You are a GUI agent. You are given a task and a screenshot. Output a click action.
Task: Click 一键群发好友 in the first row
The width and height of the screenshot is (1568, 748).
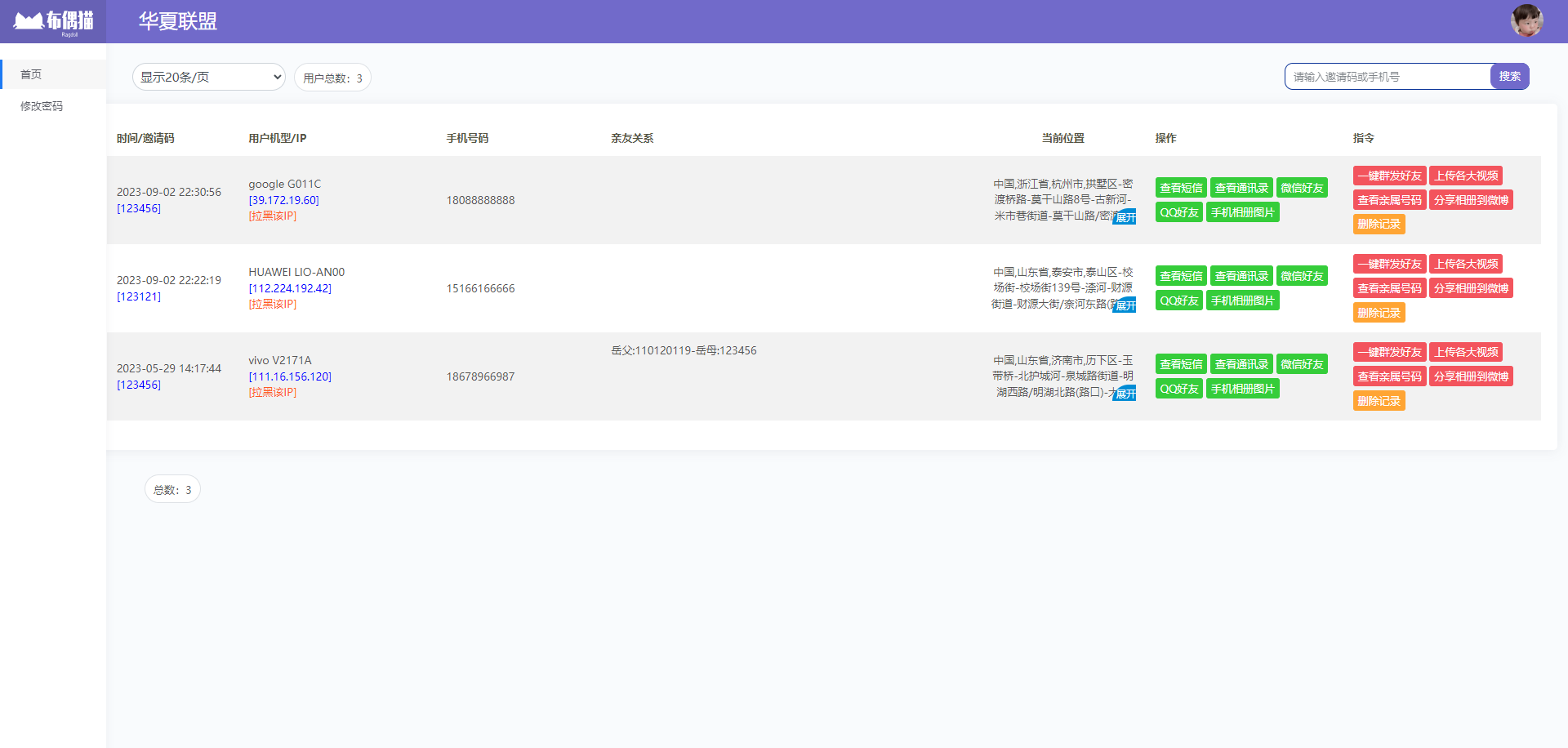pyautogui.click(x=1389, y=175)
